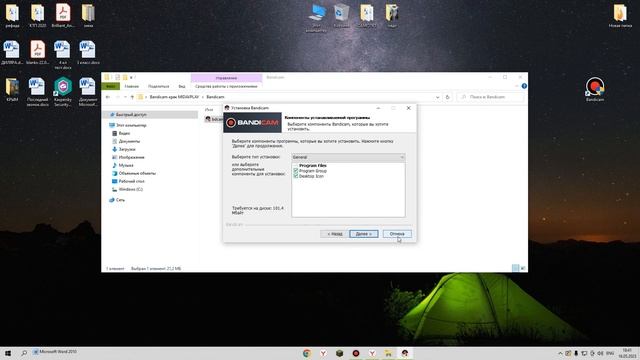Open the Вид ribbon tab in Explorer
Screen dimensions: 640x360
182,87
